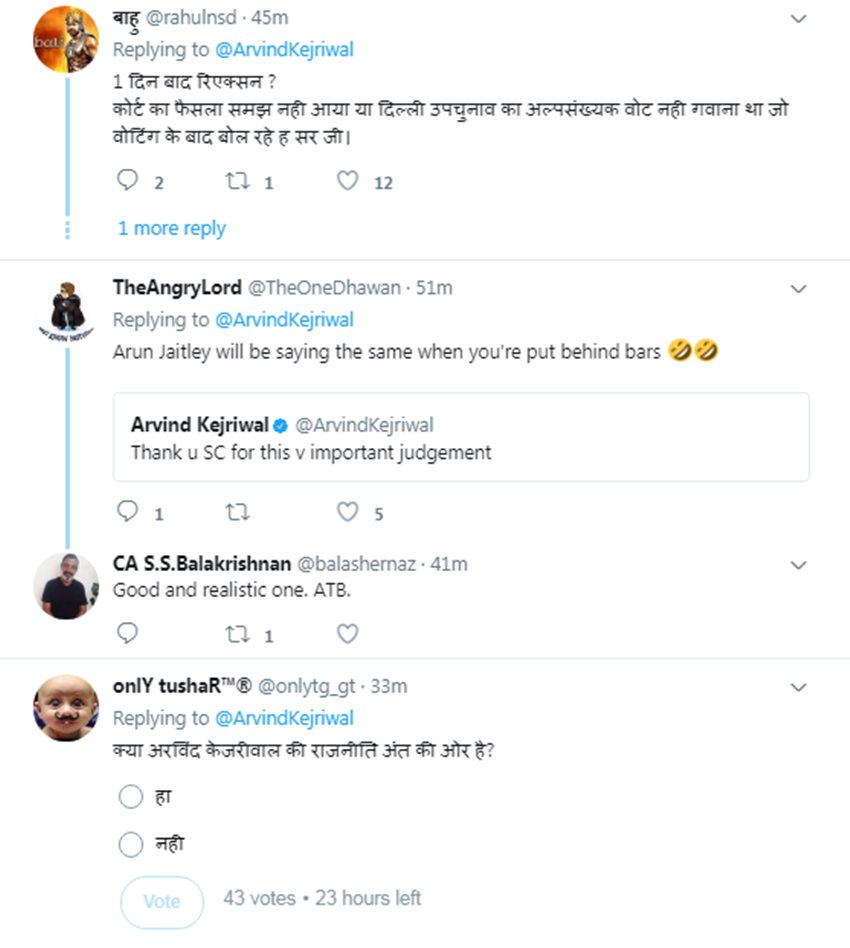Screen dimensions: 850x948
Task: Open quoted Arvind Kejriwal tweet card
Action: [461, 437]
